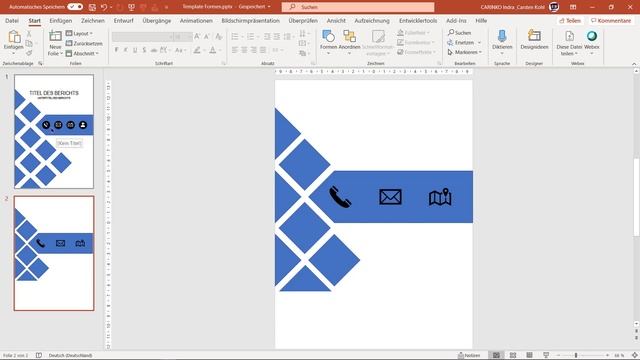Switch to slide sorter view icon
640x360 pixels.
click(x=513, y=356)
